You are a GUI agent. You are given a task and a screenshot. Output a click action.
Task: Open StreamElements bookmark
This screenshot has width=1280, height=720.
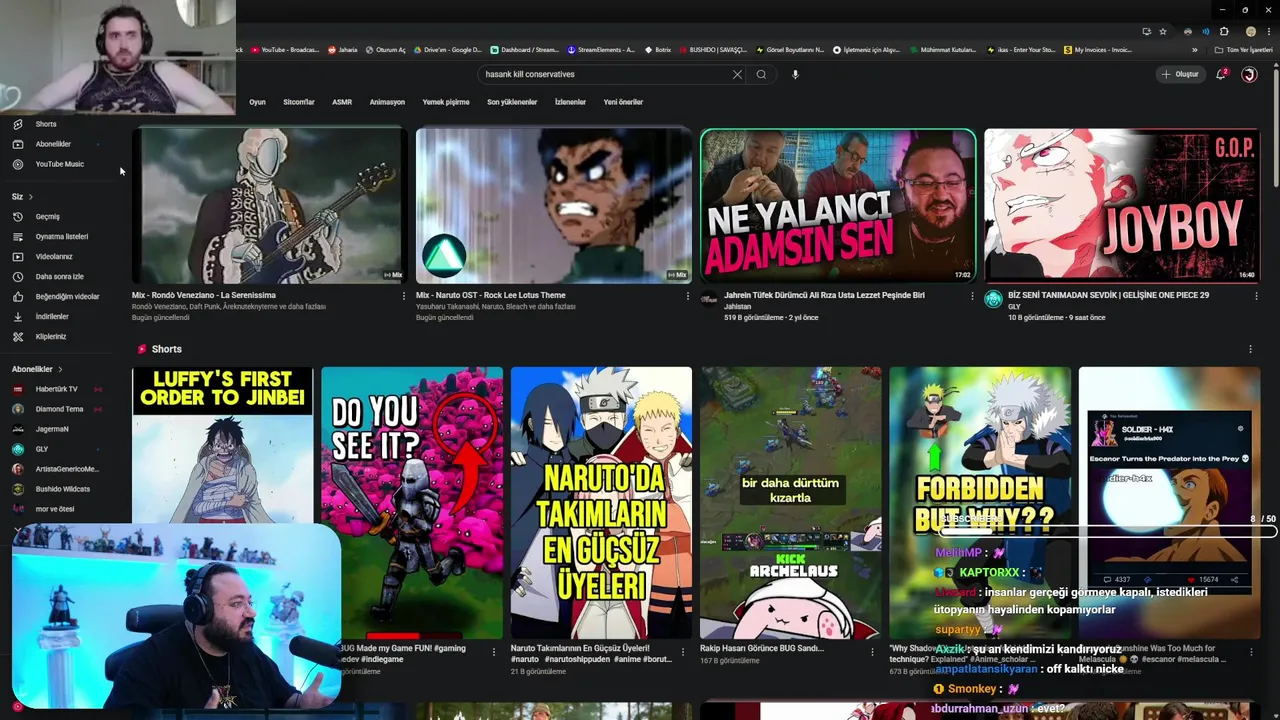click(x=601, y=50)
